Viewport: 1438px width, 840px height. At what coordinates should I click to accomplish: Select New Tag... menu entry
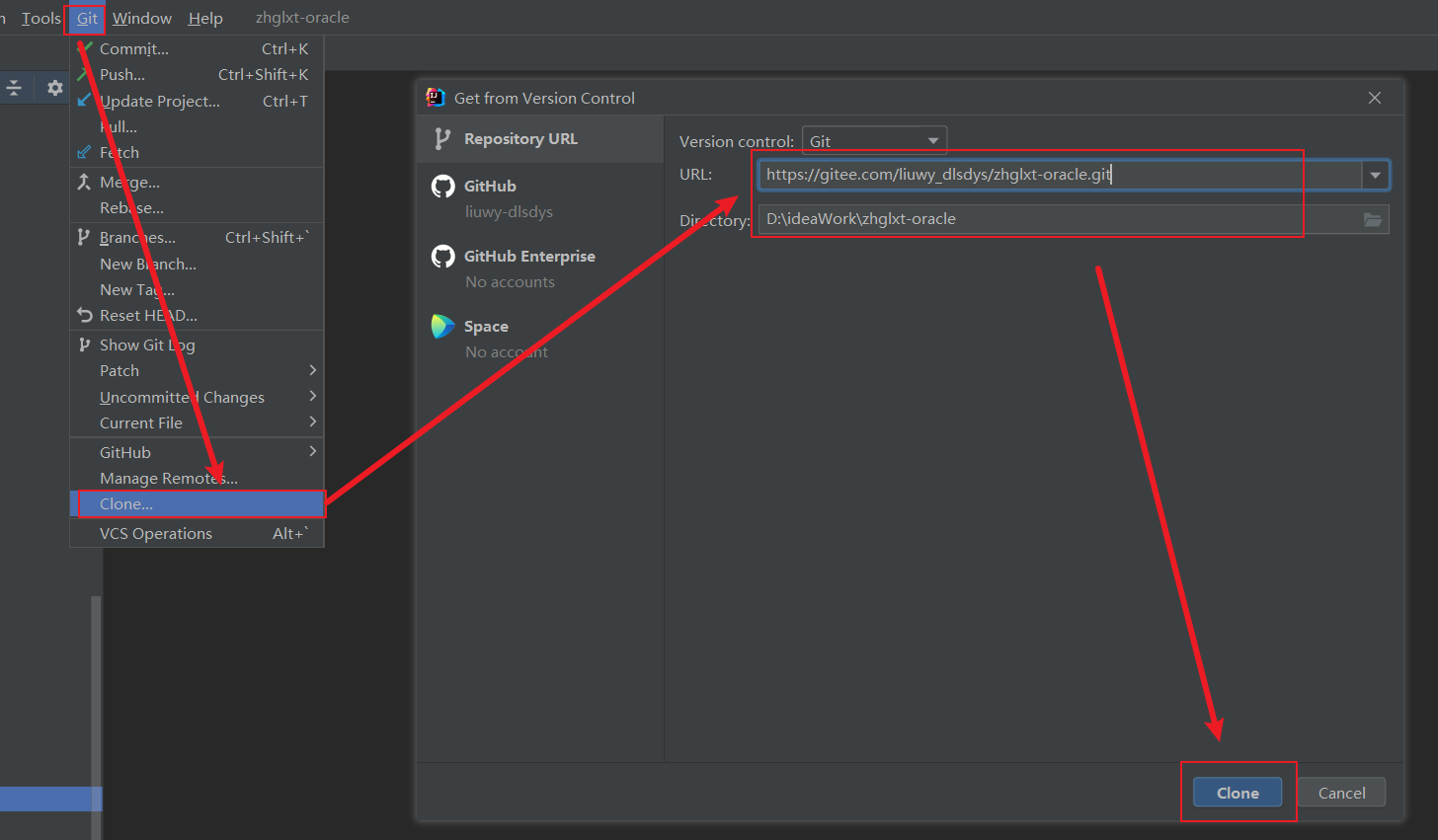[x=197, y=289]
